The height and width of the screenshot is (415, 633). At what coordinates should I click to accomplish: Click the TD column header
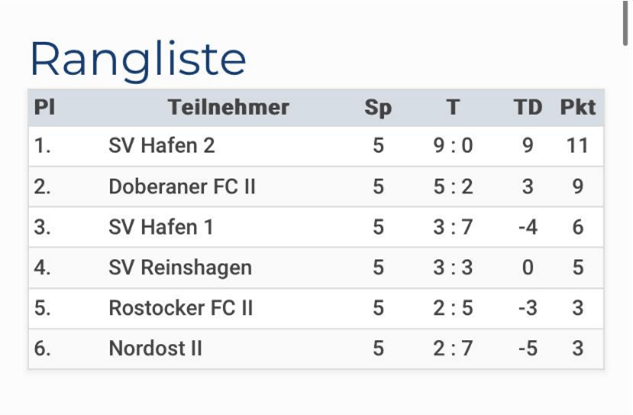click(528, 107)
